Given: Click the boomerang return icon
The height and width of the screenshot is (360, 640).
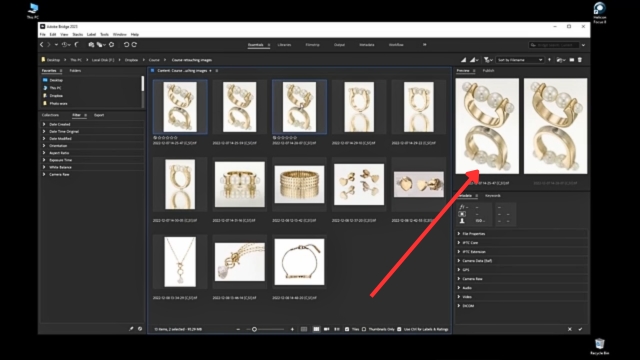Looking at the screenshot, I should [77, 44].
